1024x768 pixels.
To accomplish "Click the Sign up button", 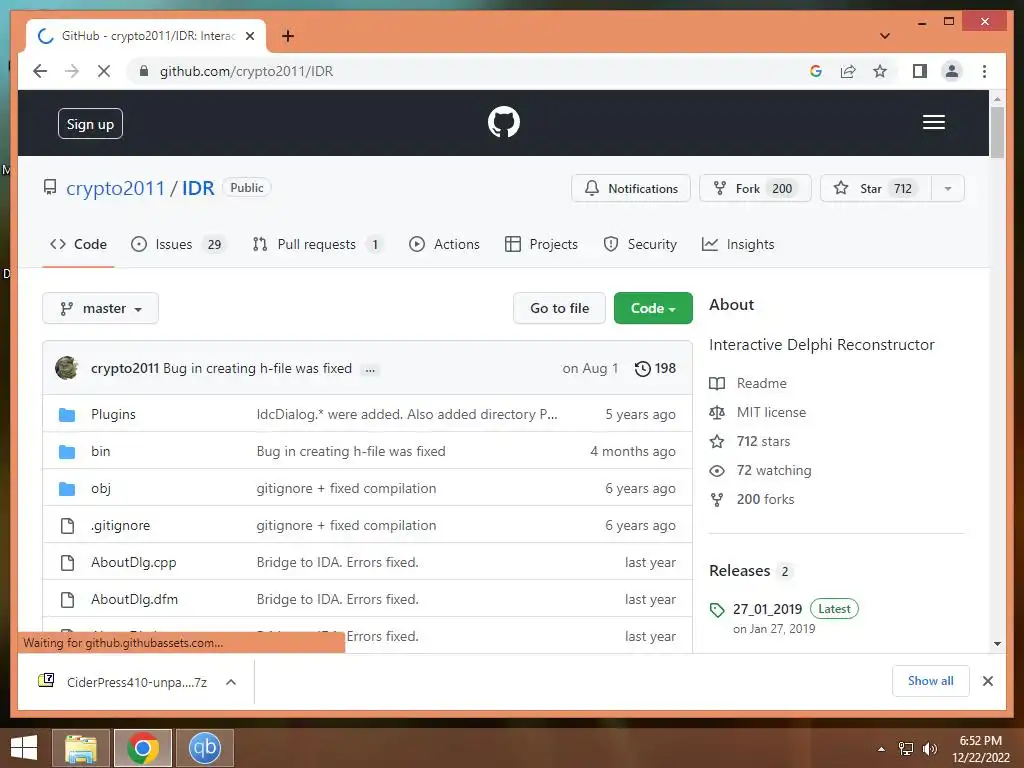I will (90, 123).
